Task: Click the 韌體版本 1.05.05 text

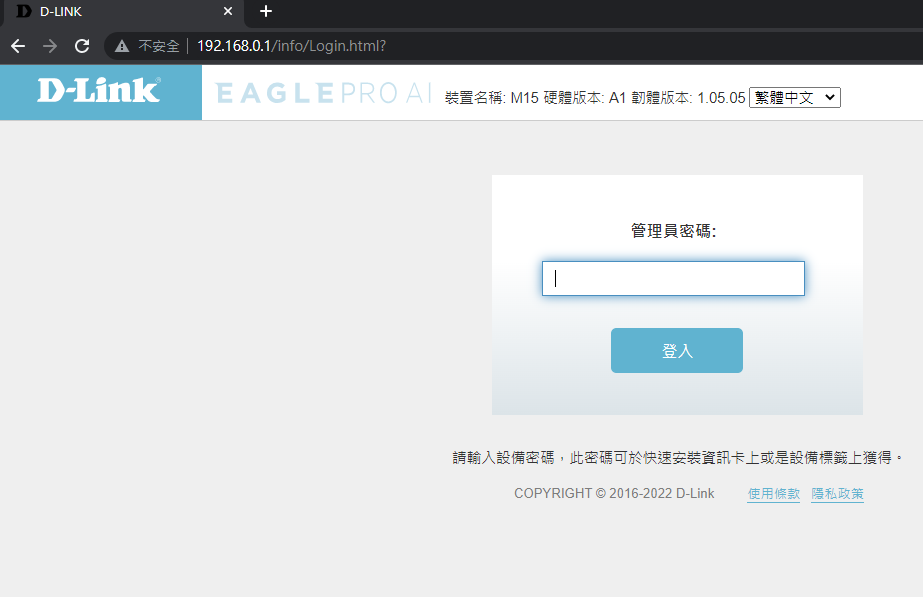Action: coord(688,98)
